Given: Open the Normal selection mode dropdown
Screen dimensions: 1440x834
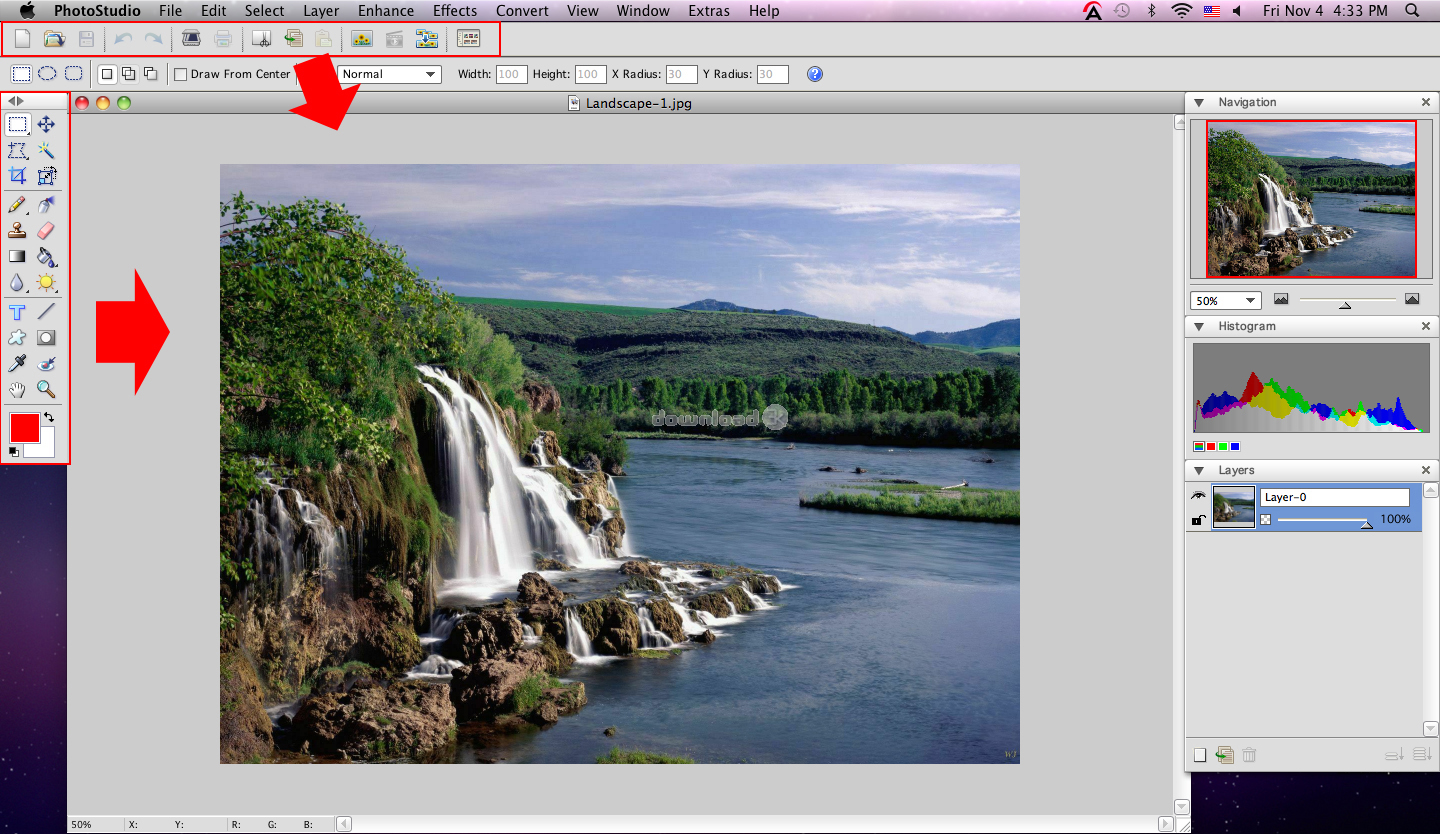Looking at the screenshot, I should coord(390,74).
